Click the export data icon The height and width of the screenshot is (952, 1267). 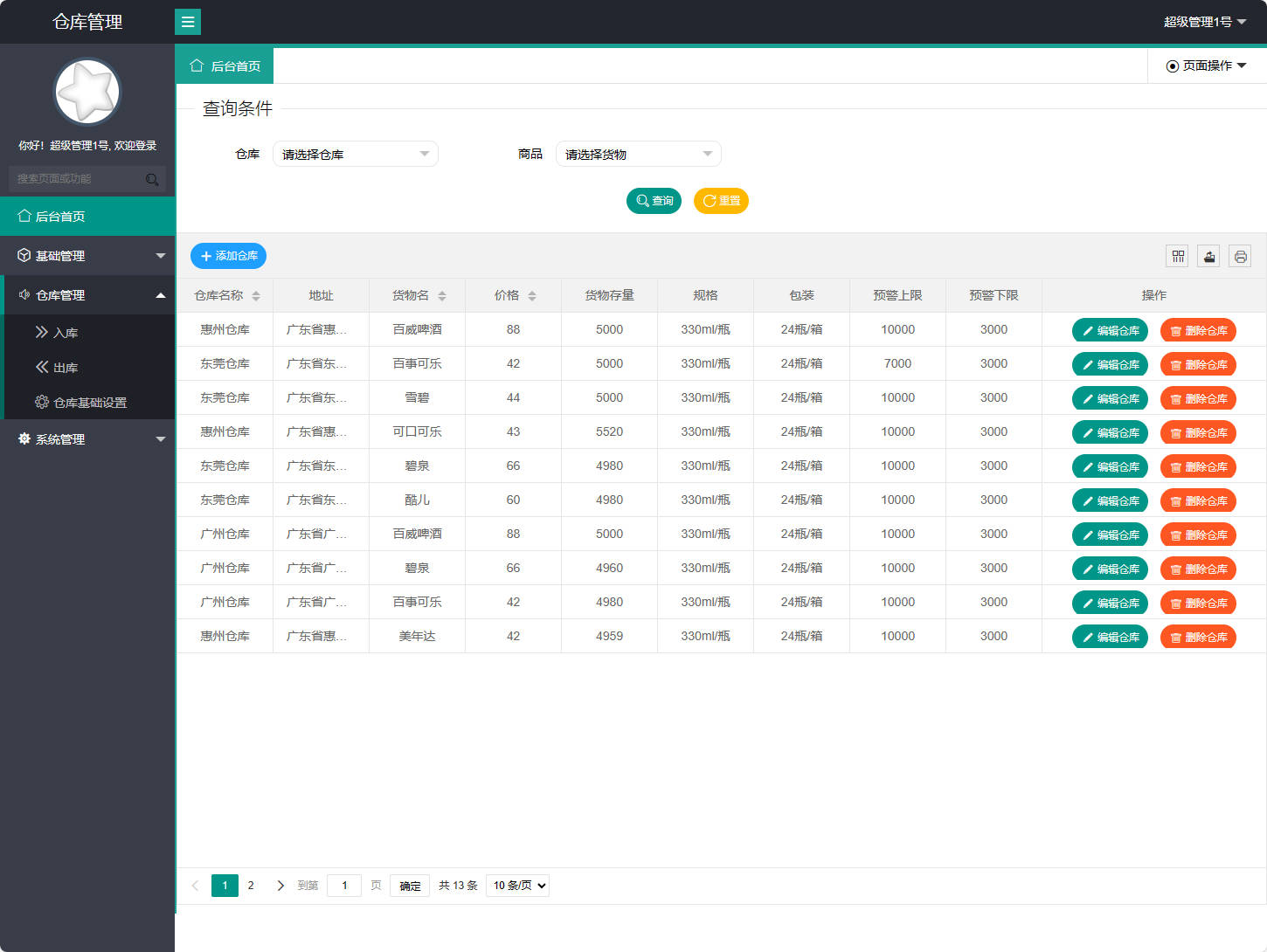tap(1208, 256)
